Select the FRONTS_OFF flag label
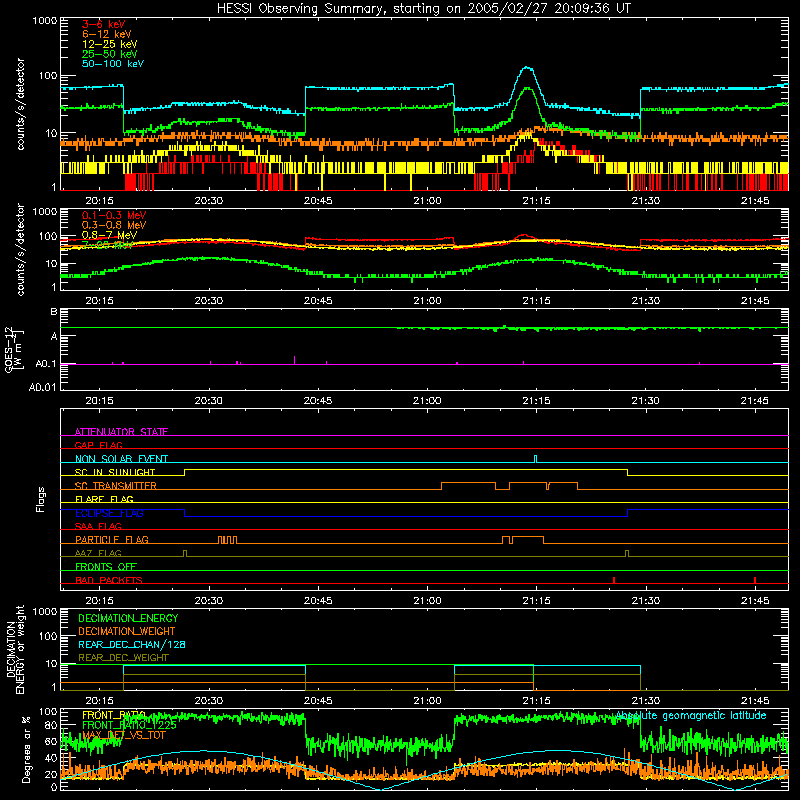This screenshot has width=800, height=800. coord(106,567)
